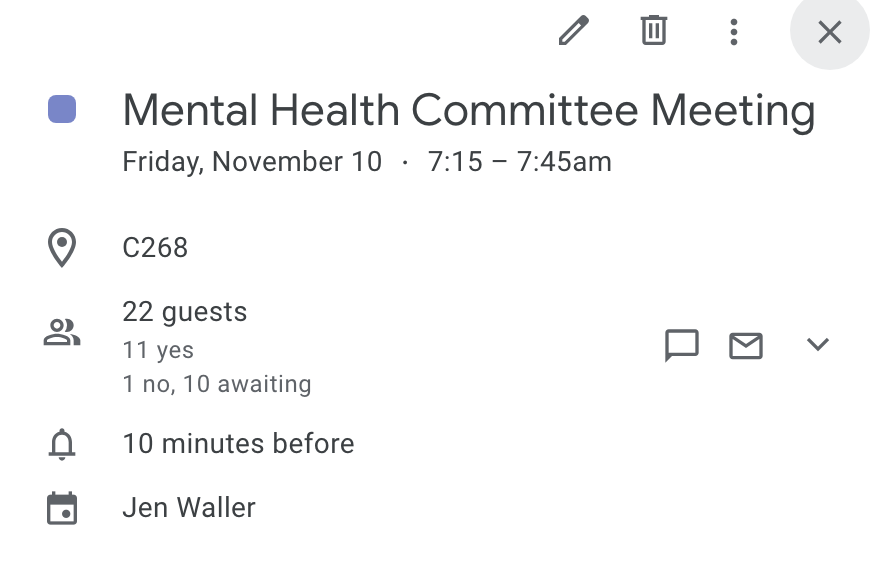The width and height of the screenshot is (870, 566).
Task: Open the C268 location text
Action: pyautogui.click(x=155, y=248)
